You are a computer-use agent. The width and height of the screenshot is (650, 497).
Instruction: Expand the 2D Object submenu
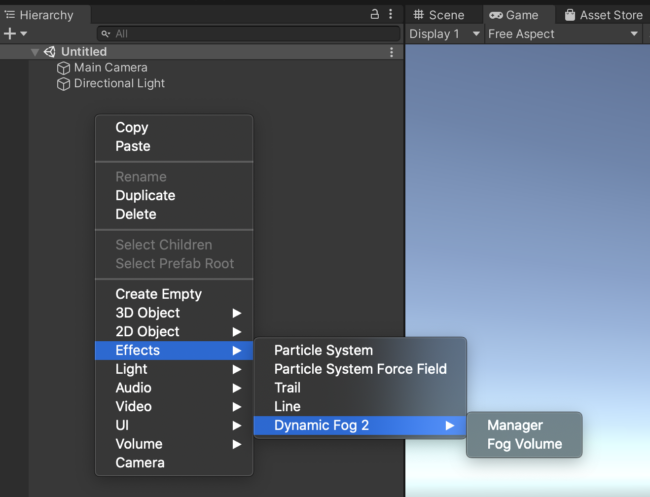pyautogui.click(x=174, y=332)
